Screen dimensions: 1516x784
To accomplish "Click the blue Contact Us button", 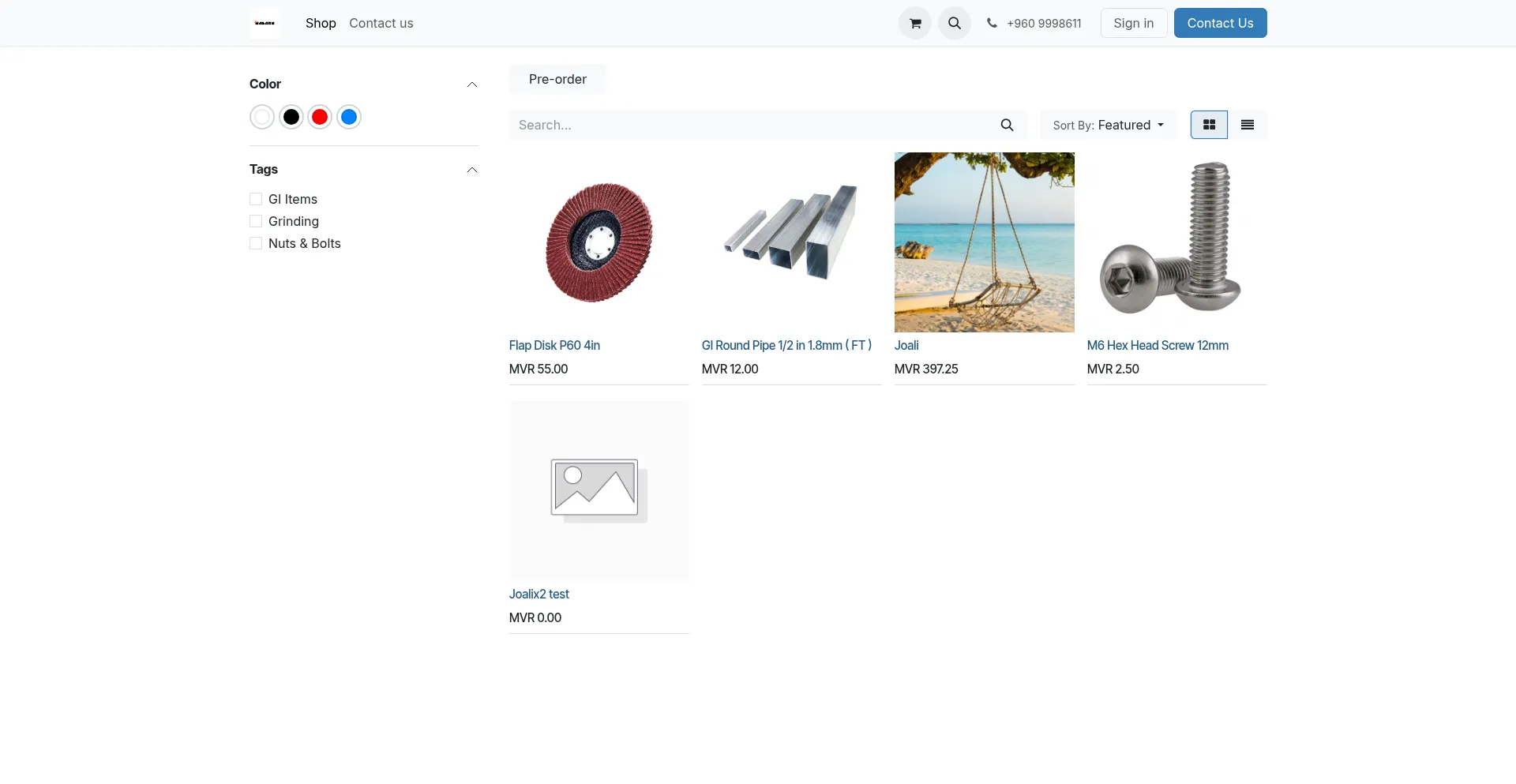I will point(1220,23).
